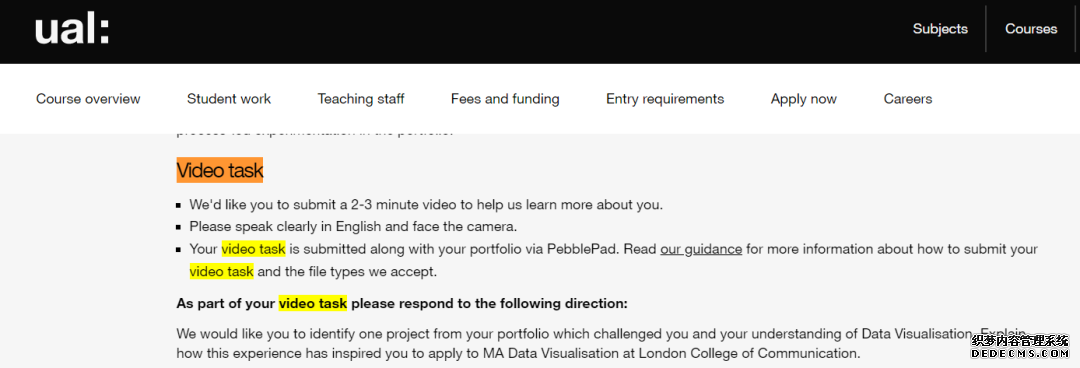Screen dimensions: 1080x368
Task: Click the 'speak clearly in English' bullet
Action: [353, 226]
